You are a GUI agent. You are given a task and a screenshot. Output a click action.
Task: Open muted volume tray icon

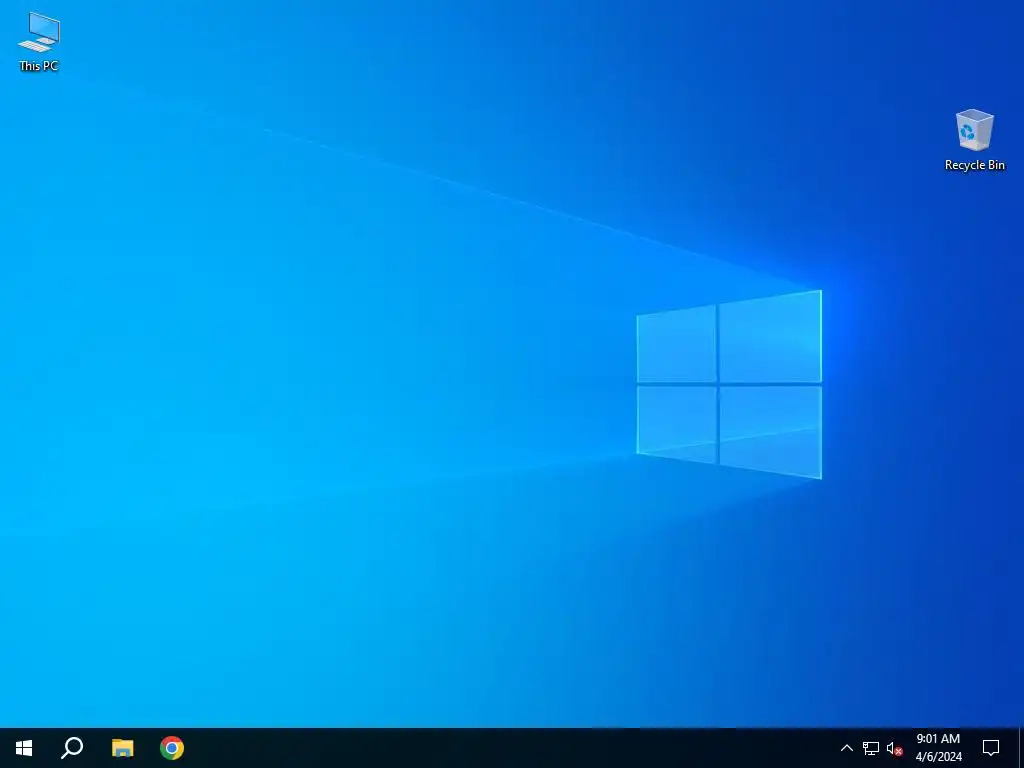[x=894, y=748]
